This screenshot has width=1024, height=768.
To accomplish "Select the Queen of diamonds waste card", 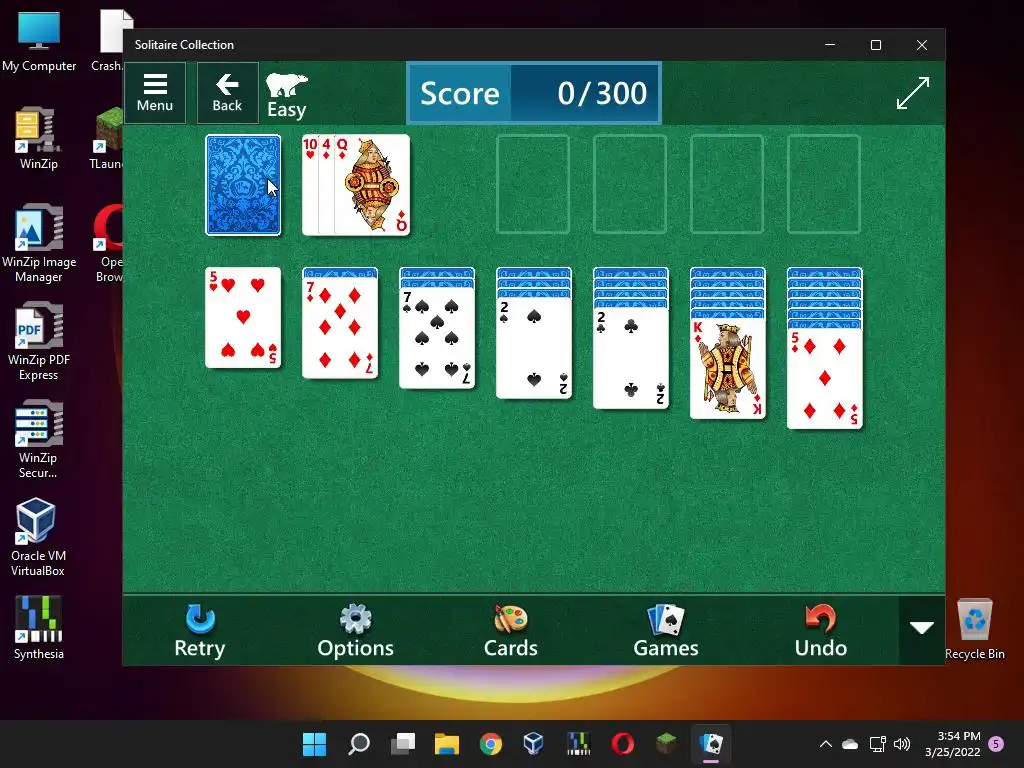I will tap(372, 185).
